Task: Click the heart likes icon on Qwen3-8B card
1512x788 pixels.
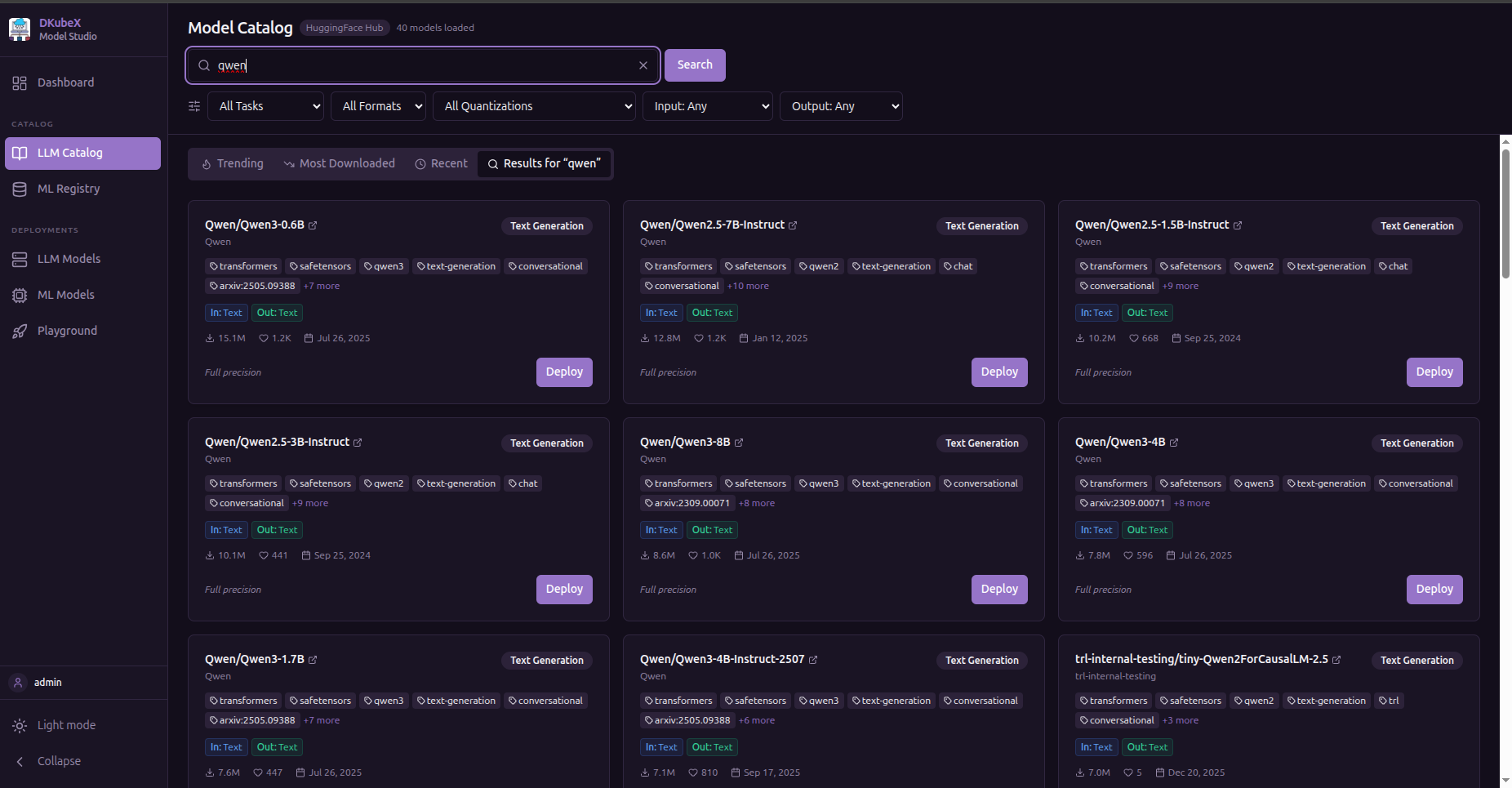Action: [693, 555]
